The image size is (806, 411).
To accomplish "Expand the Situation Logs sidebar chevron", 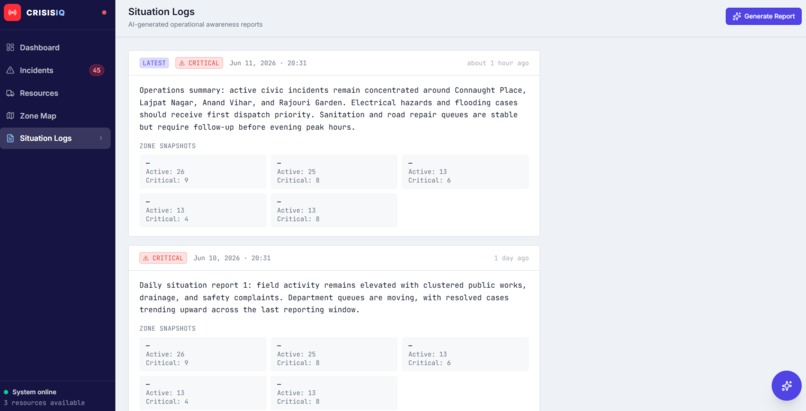I will pos(101,138).
